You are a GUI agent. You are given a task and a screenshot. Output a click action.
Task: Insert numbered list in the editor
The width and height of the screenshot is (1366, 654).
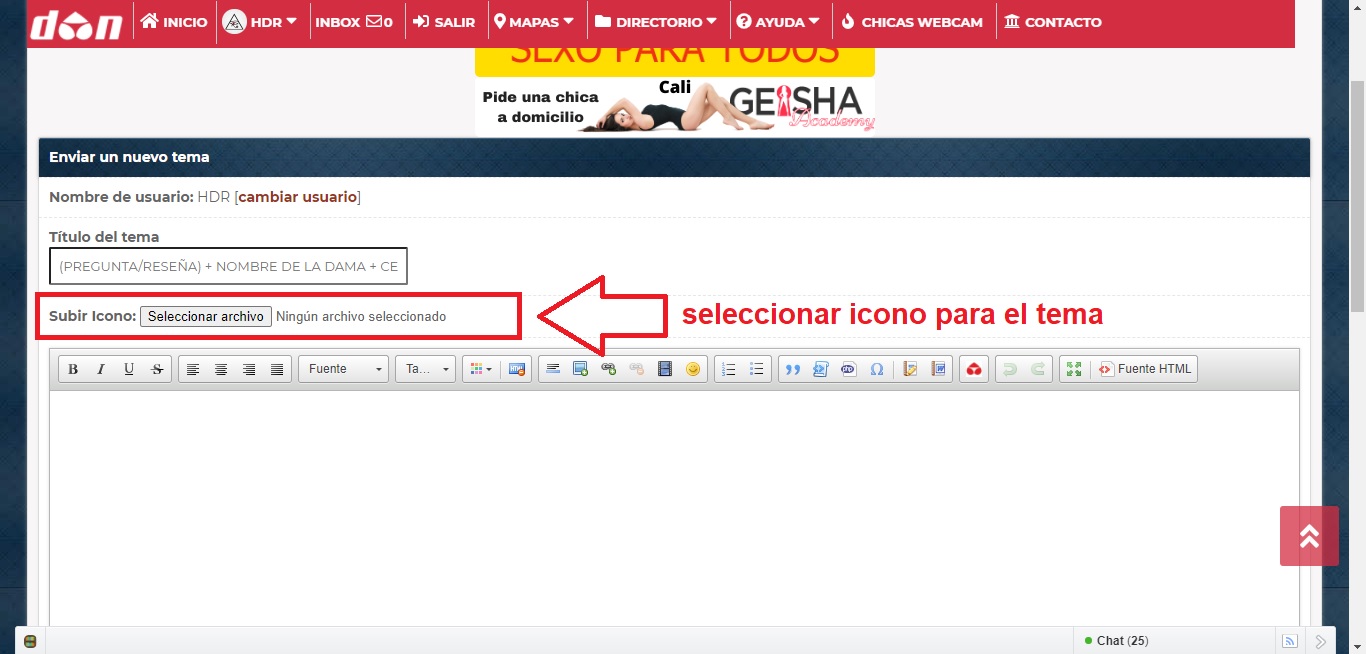pyautogui.click(x=729, y=369)
